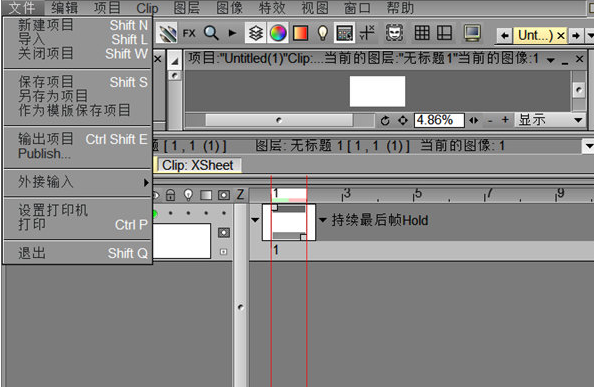Click the fit-to-view crosshair icon
This screenshot has height=387, width=594.
click(403, 120)
